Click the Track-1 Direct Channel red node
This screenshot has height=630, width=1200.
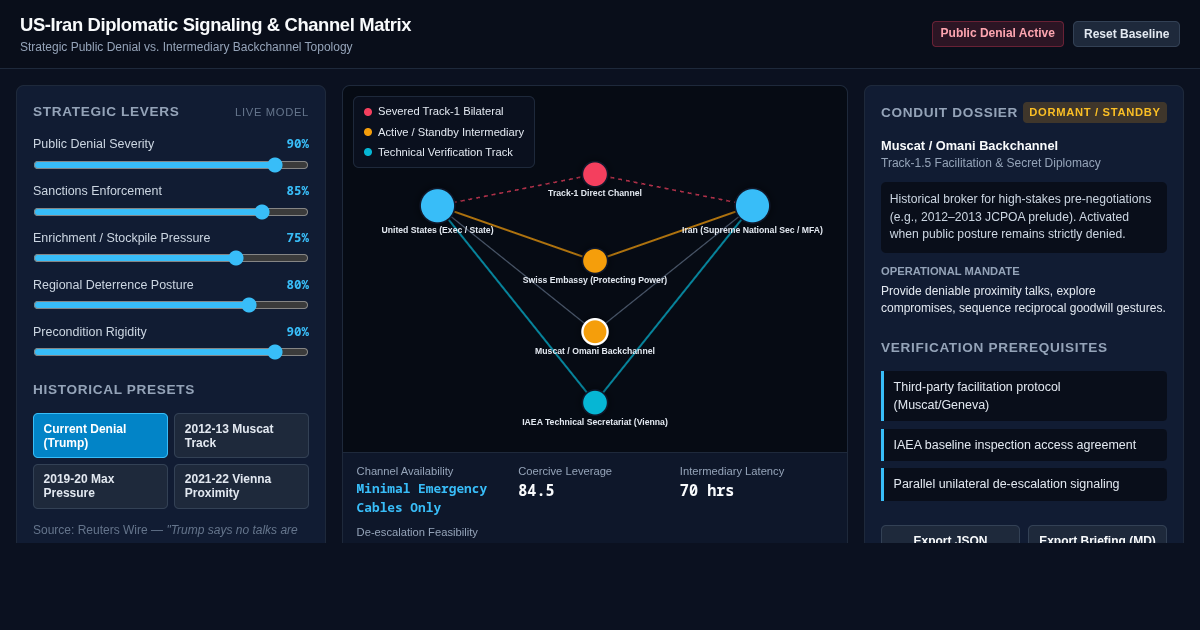(x=595, y=174)
